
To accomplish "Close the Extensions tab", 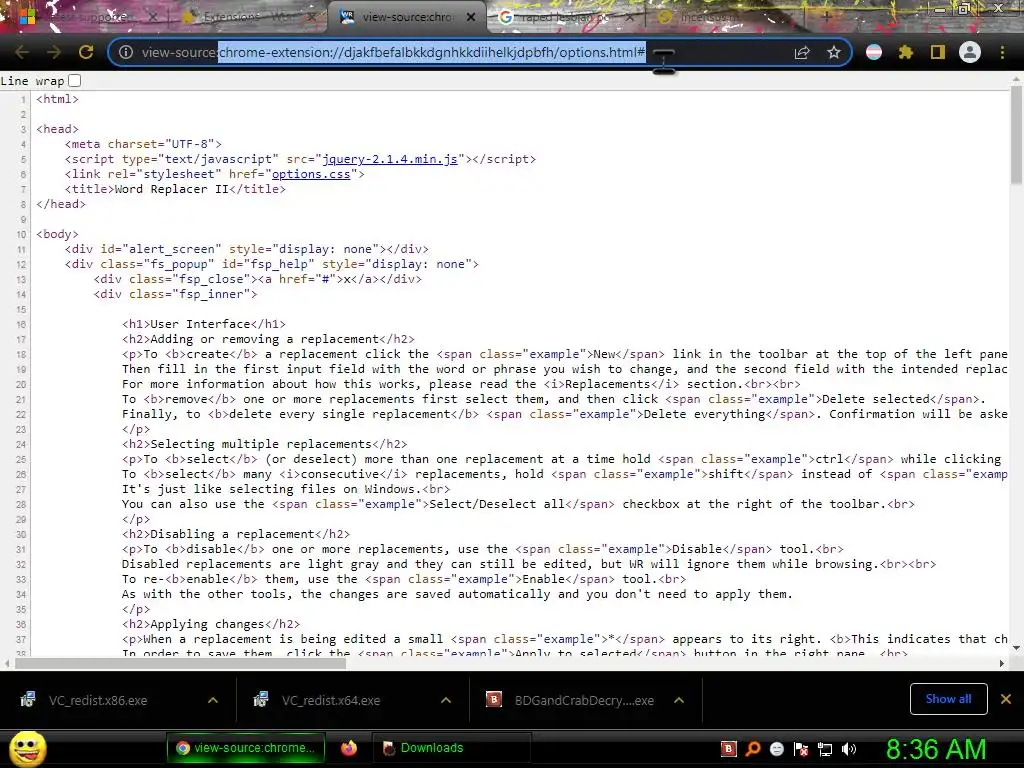I will point(311,17).
